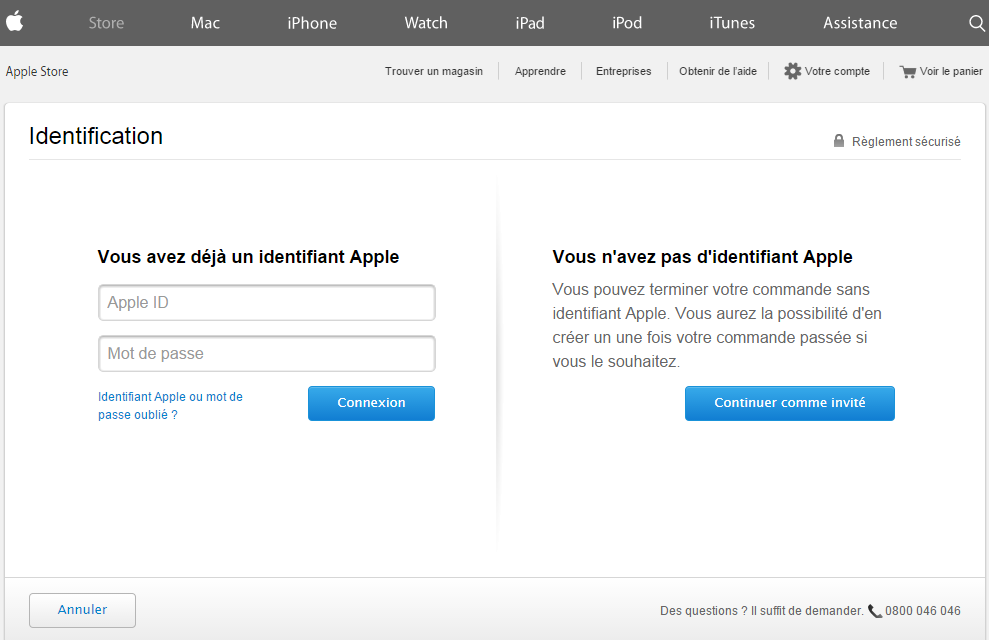Viewport: 989px width, 640px height.
Task: Click the padlock icon by Règlement sécurisé
Action: coord(839,141)
